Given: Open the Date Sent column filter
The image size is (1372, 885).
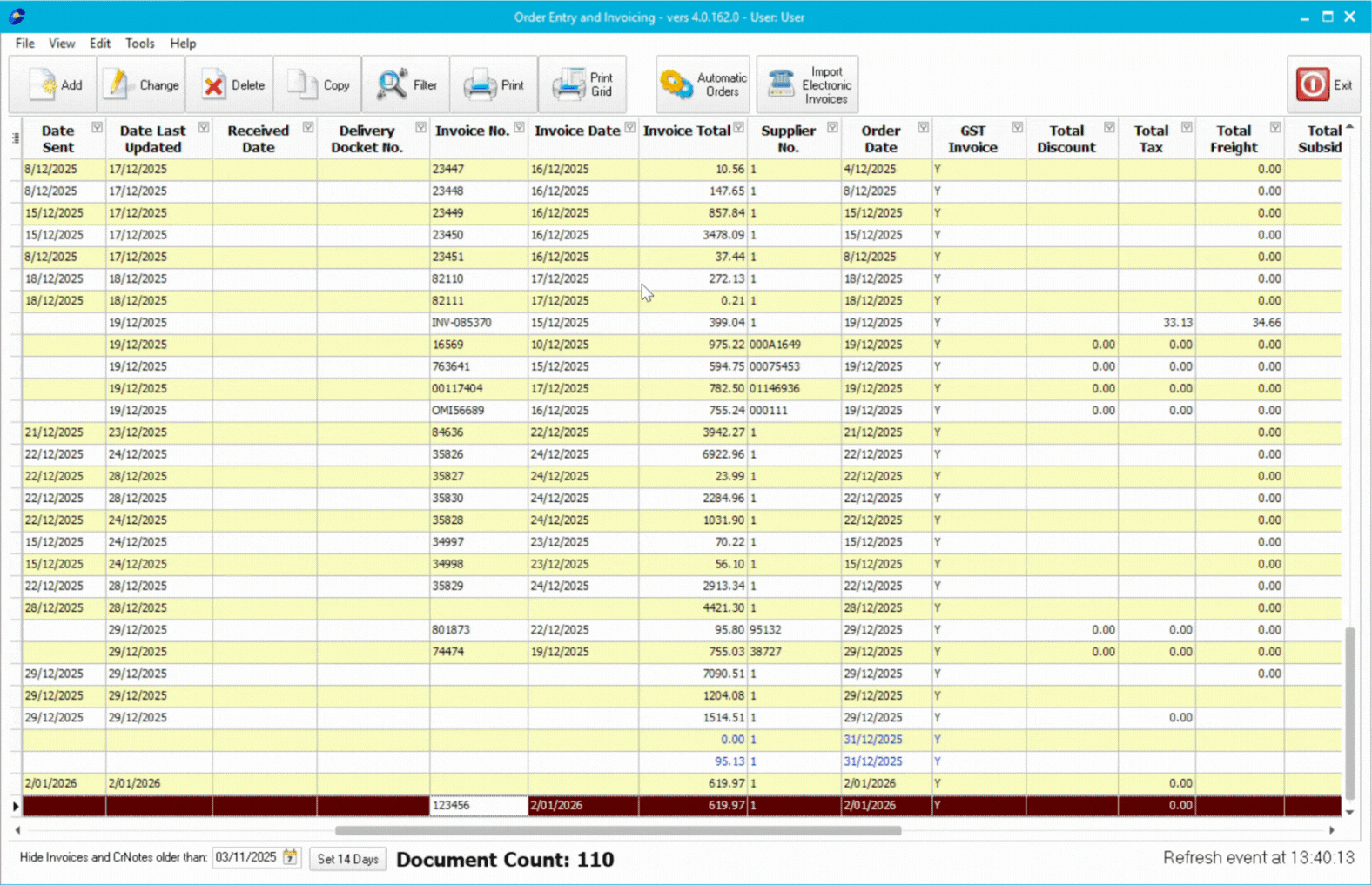Looking at the screenshot, I should [x=97, y=128].
